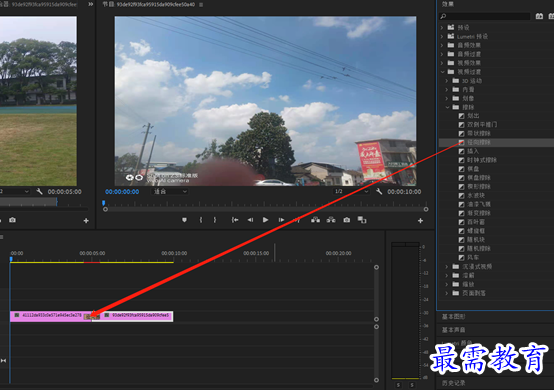The height and width of the screenshot is (390, 554).
Task: Expand the 音频效果 folder
Action: (442, 45)
